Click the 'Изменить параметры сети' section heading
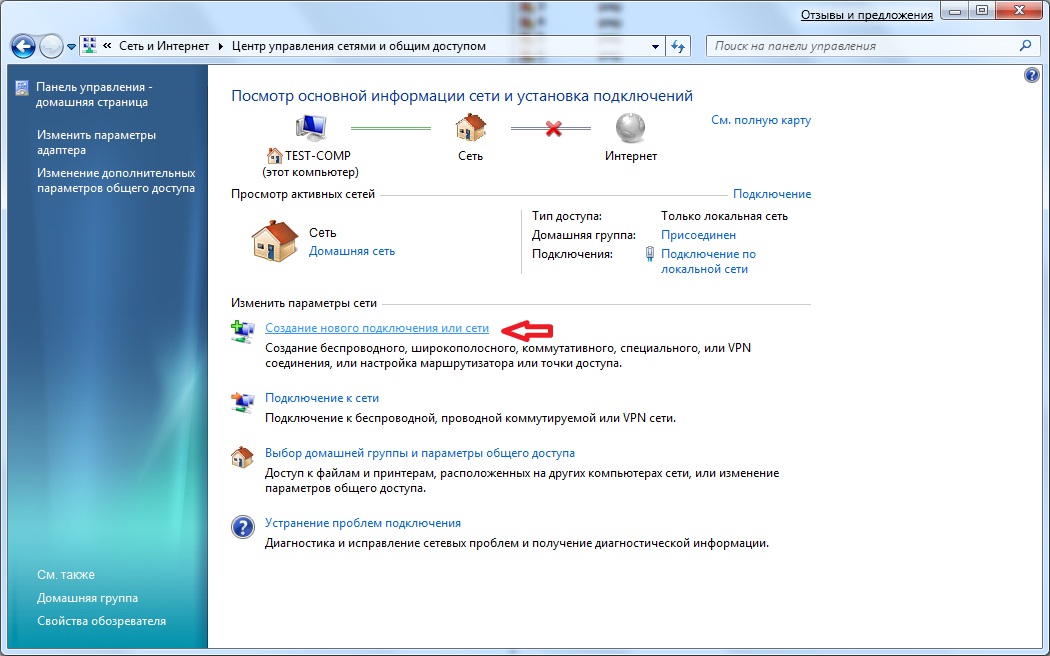 click(x=304, y=303)
